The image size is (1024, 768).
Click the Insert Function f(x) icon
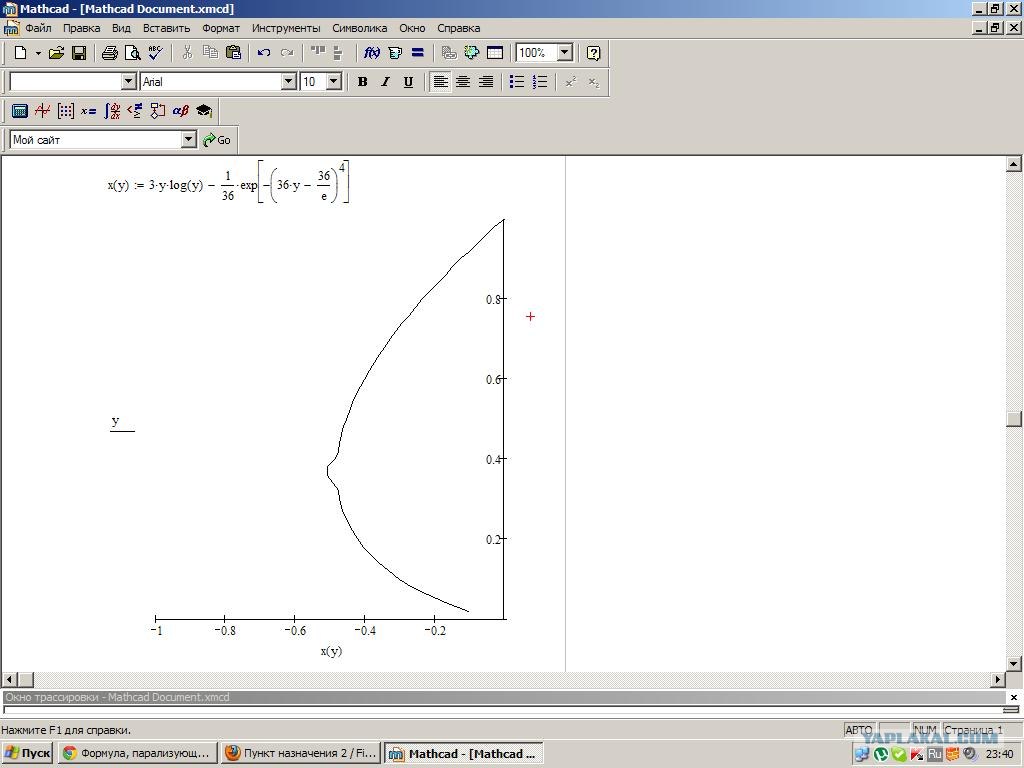(x=372, y=53)
